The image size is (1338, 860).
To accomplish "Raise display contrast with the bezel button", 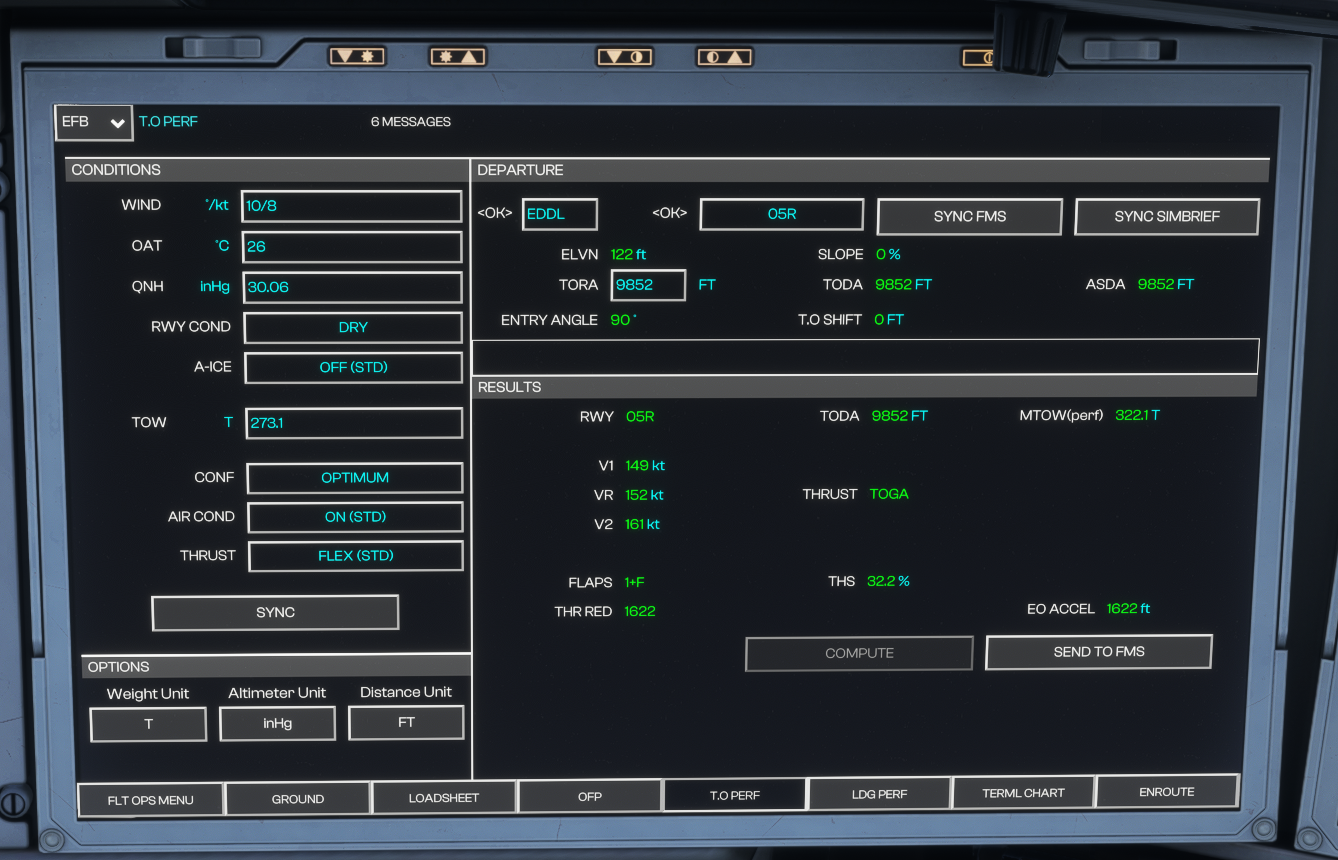I will (724, 57).
